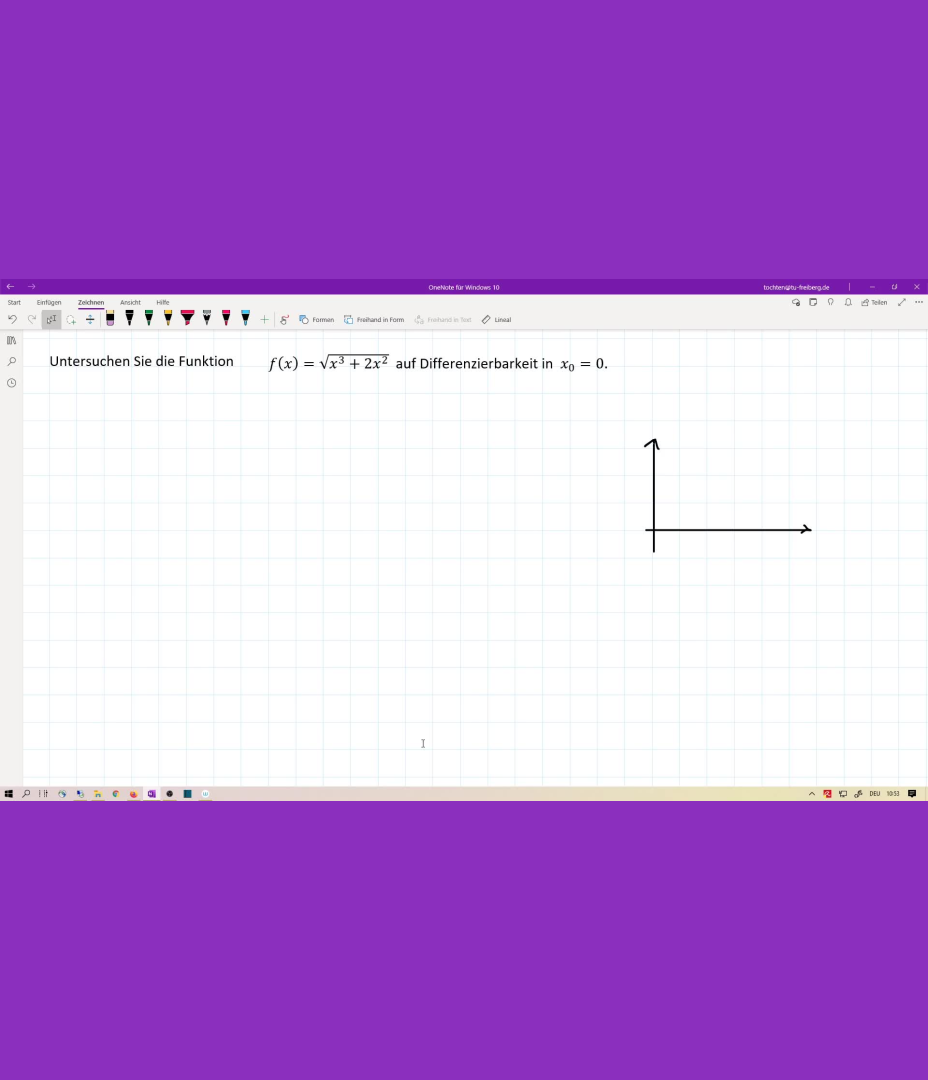The width and height of the screenshot is (928, 1080).
Task: Click the Freihand in Text button
Action: pyautogui.click(x=443, y=320)
